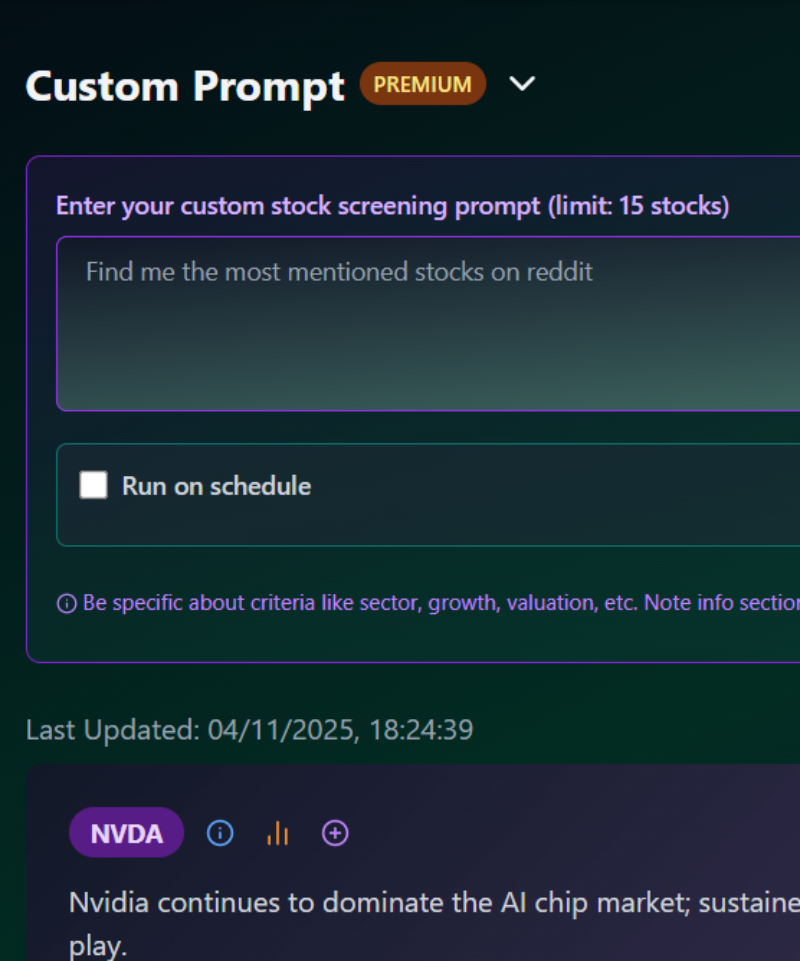The image size is (800, 961).
Task: Expand the chevron next to Custom Prompt
Action: coord(523,84)
